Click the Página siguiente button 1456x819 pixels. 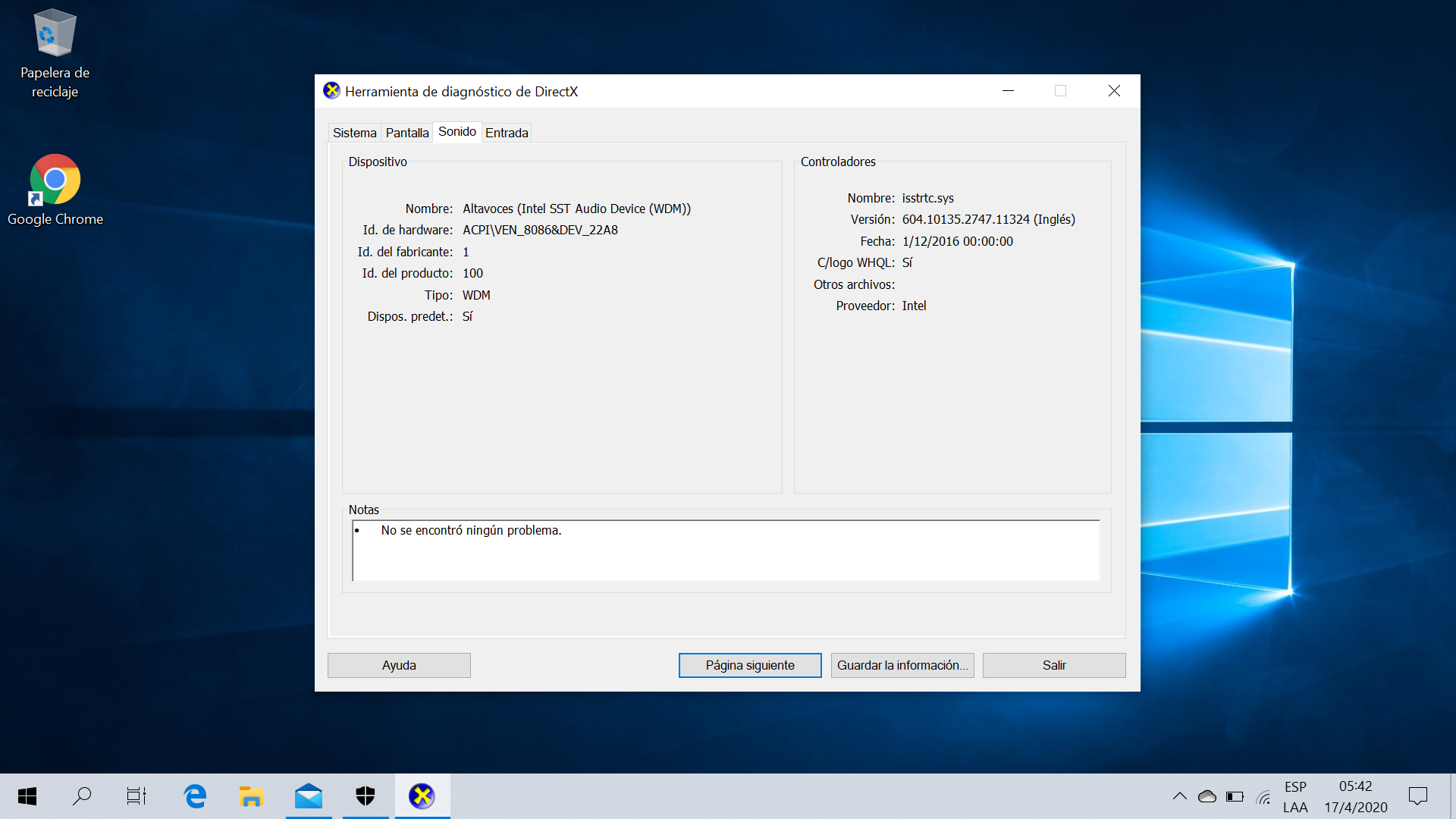pyautogui.click(x=749, y=665)
